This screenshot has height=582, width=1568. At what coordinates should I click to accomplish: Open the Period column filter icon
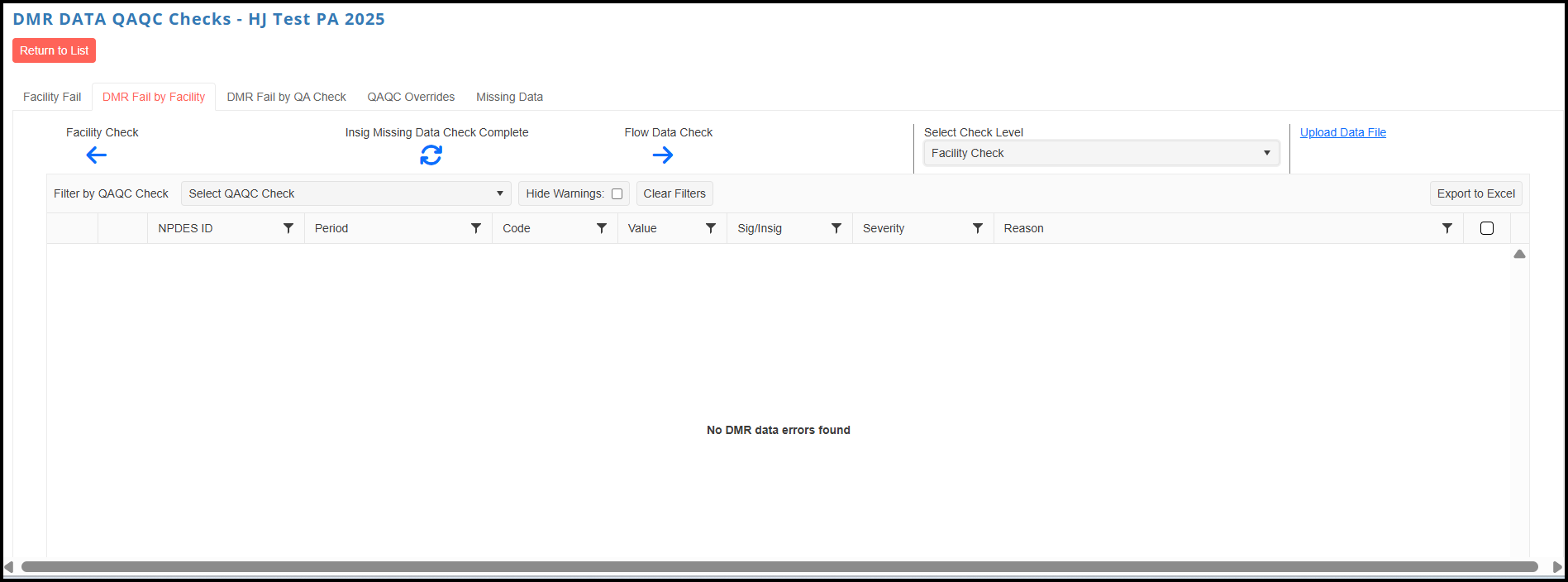point(476,228)
